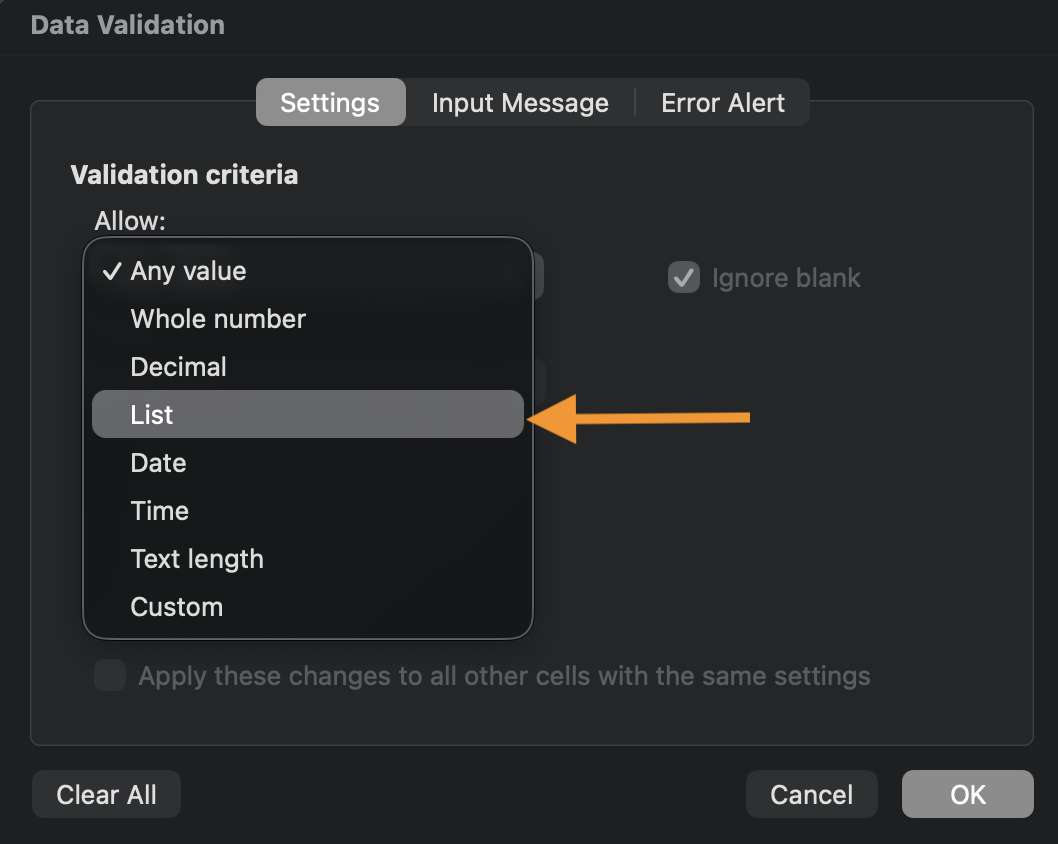Switch to the Settings tab
This screenshot has height=844, width=1058.
pyautogui.click(x=330, y=103)
